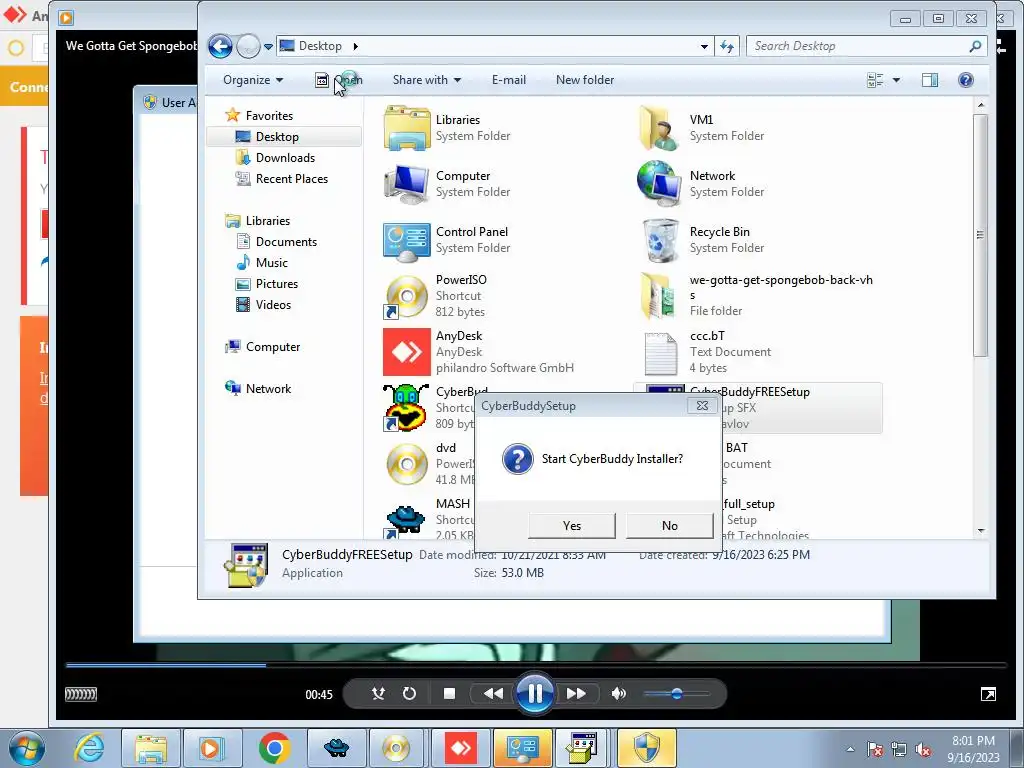This screenshot has width=1024, height=768.
Task: Fast forward with next button in player
Action: pyautogui.click(x=576, y=694)
